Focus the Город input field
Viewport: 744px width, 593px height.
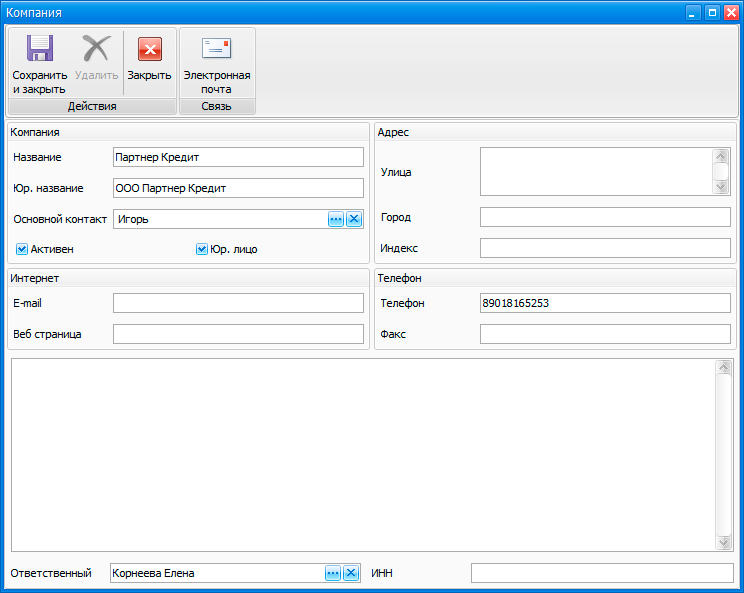(x=605, y=217)
